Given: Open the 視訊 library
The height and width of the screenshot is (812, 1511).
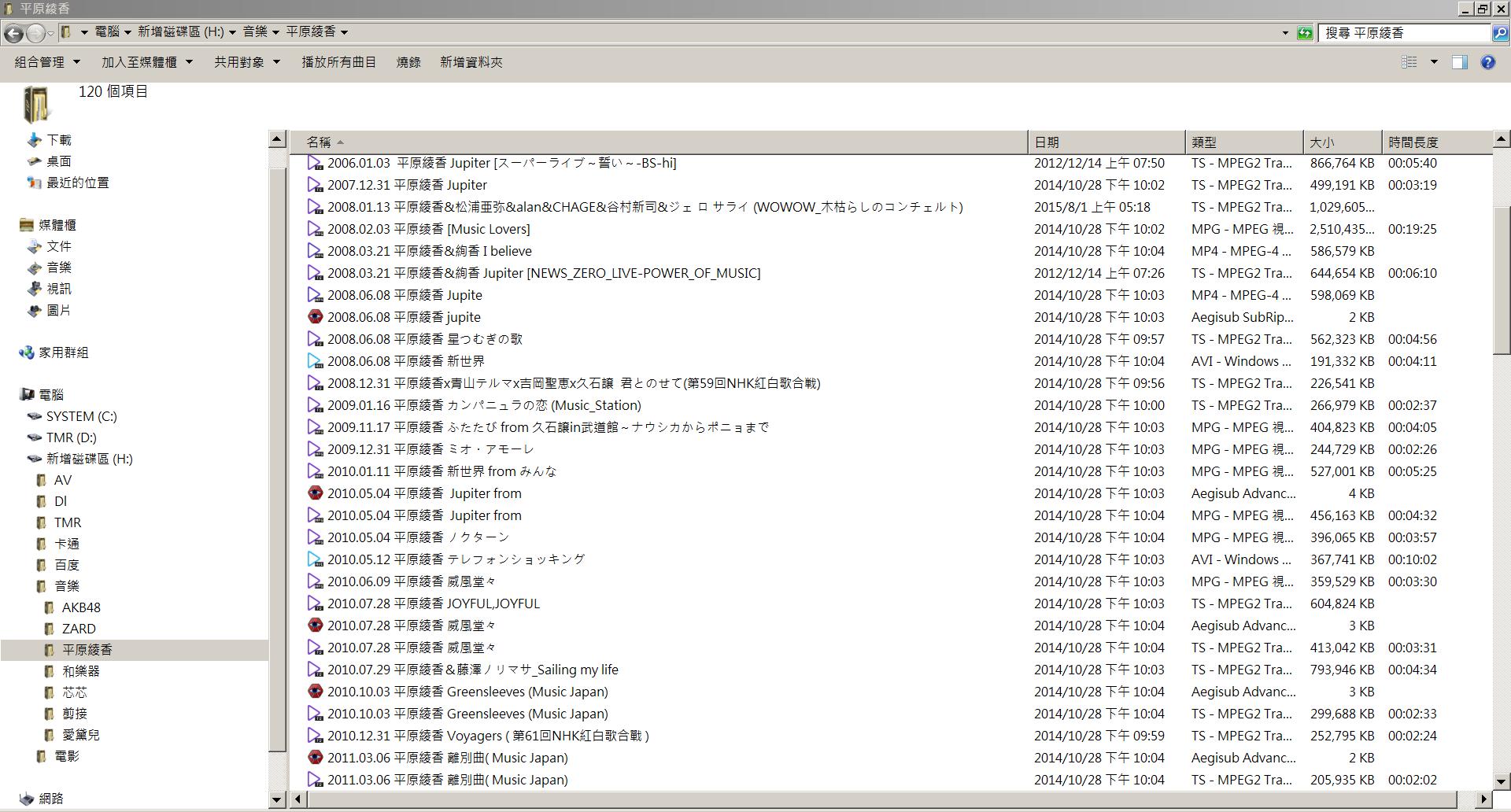Looking at the screenshot, I should point(58,289).
